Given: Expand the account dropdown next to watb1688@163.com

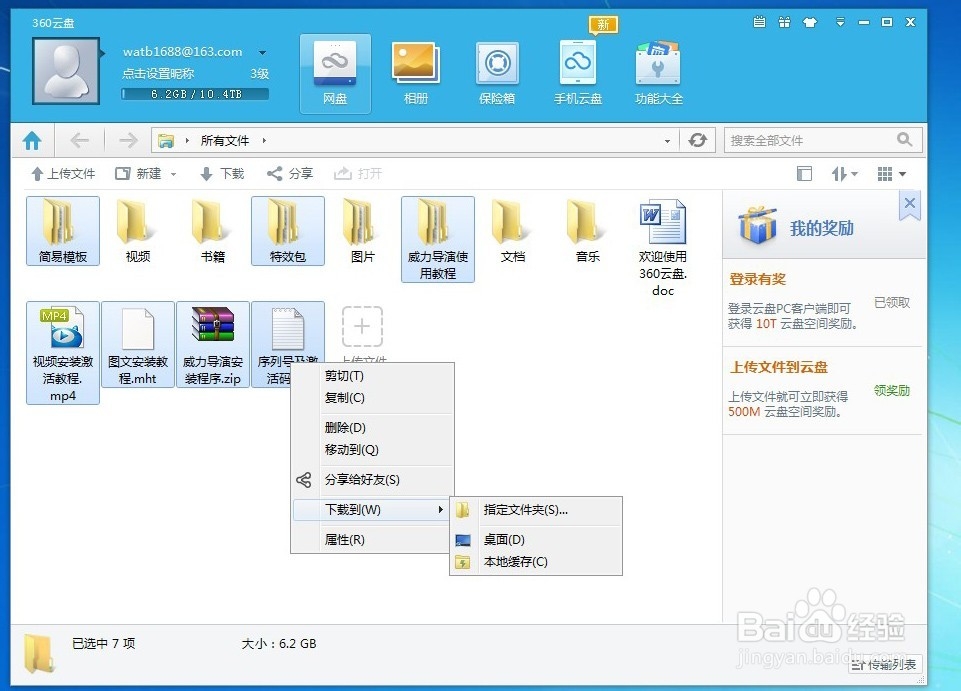Looking at the screenshot, I should (262, 51).
